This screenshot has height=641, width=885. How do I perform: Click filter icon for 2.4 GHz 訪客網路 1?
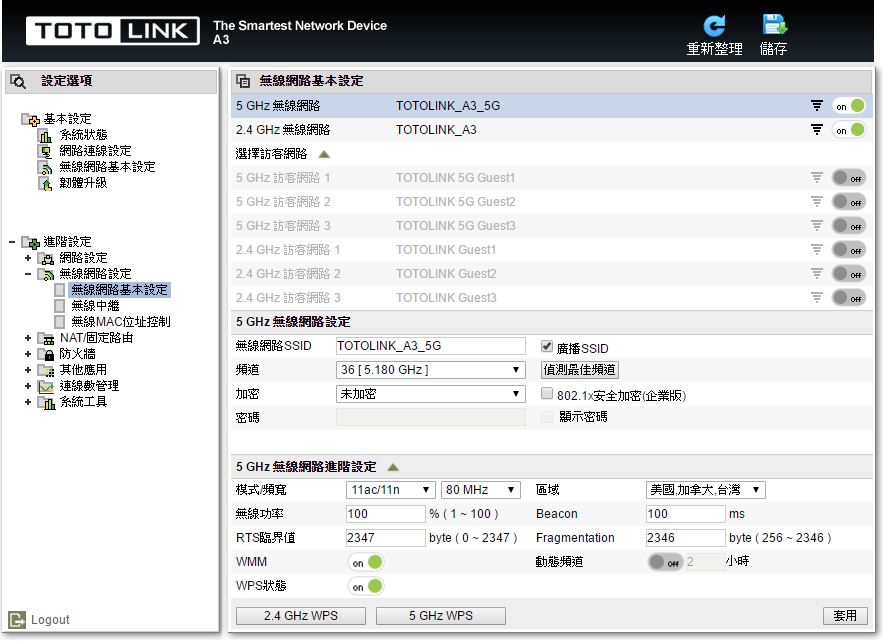tap(817, 249)
